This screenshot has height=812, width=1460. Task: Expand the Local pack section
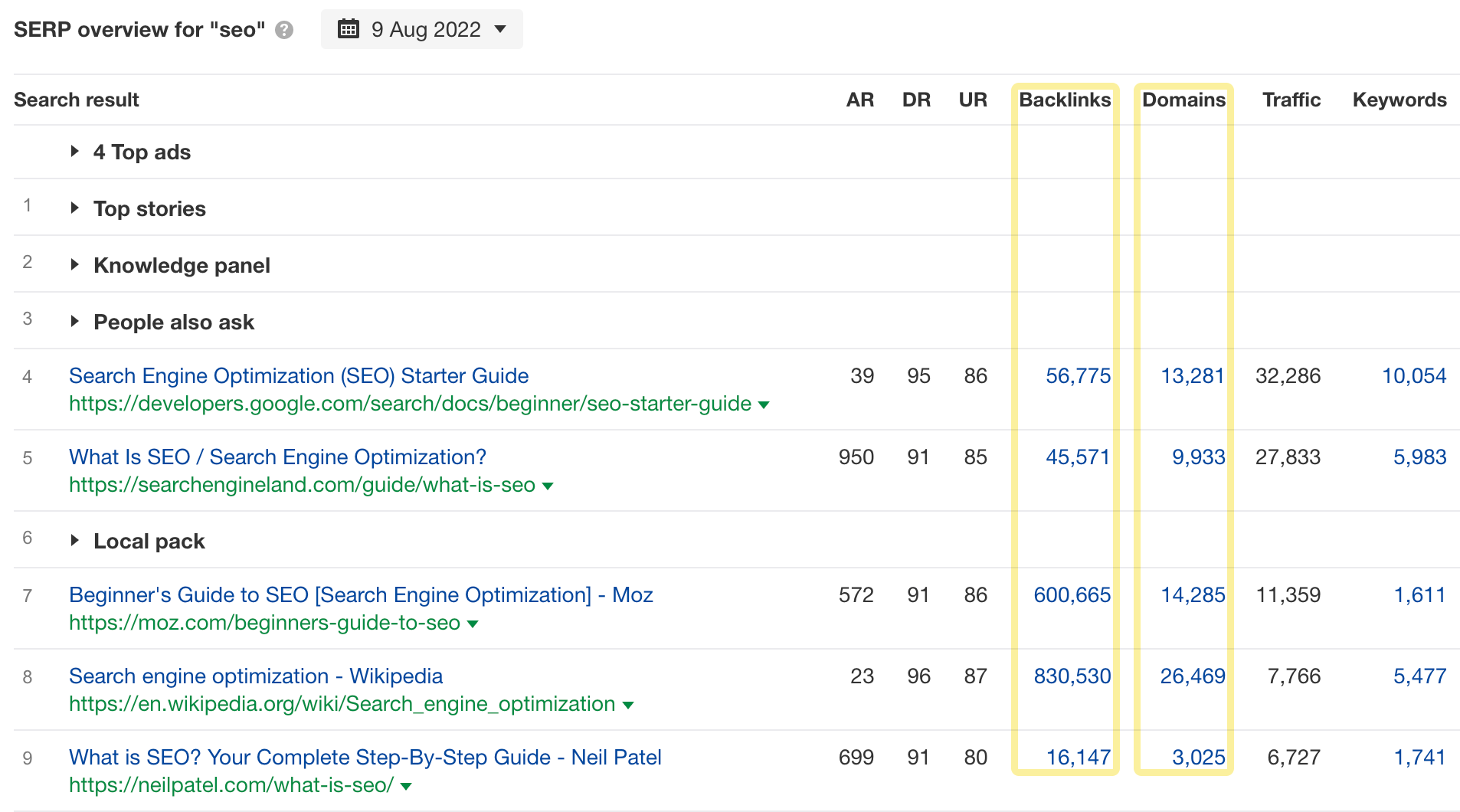click(75, 540)
